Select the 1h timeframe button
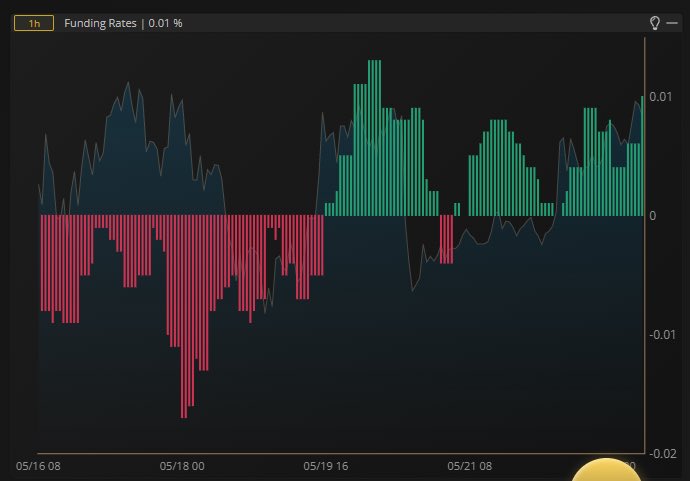690x481 pixels. point(34,23)
